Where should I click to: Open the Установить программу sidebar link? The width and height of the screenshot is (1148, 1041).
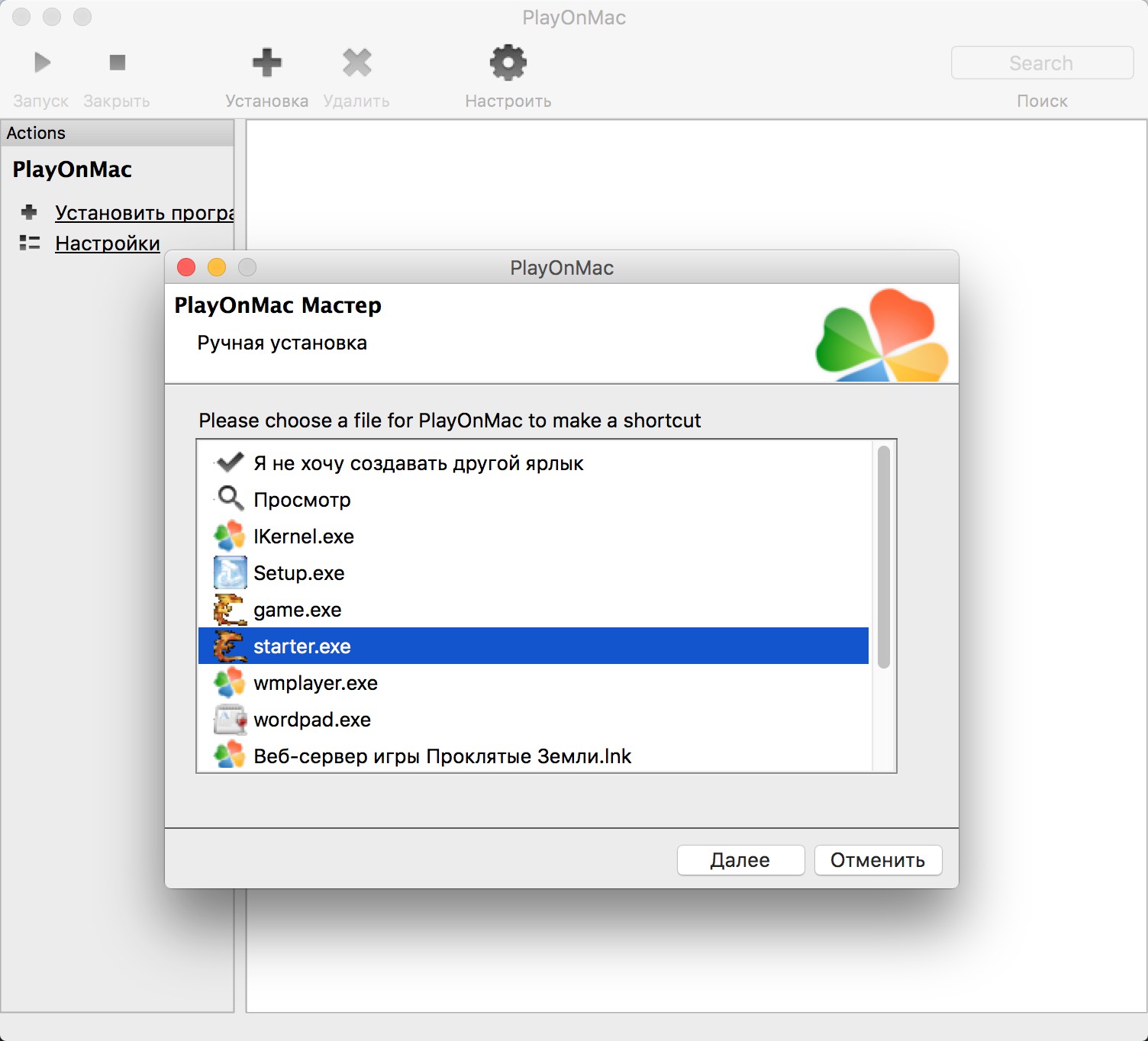click(143, 212)
